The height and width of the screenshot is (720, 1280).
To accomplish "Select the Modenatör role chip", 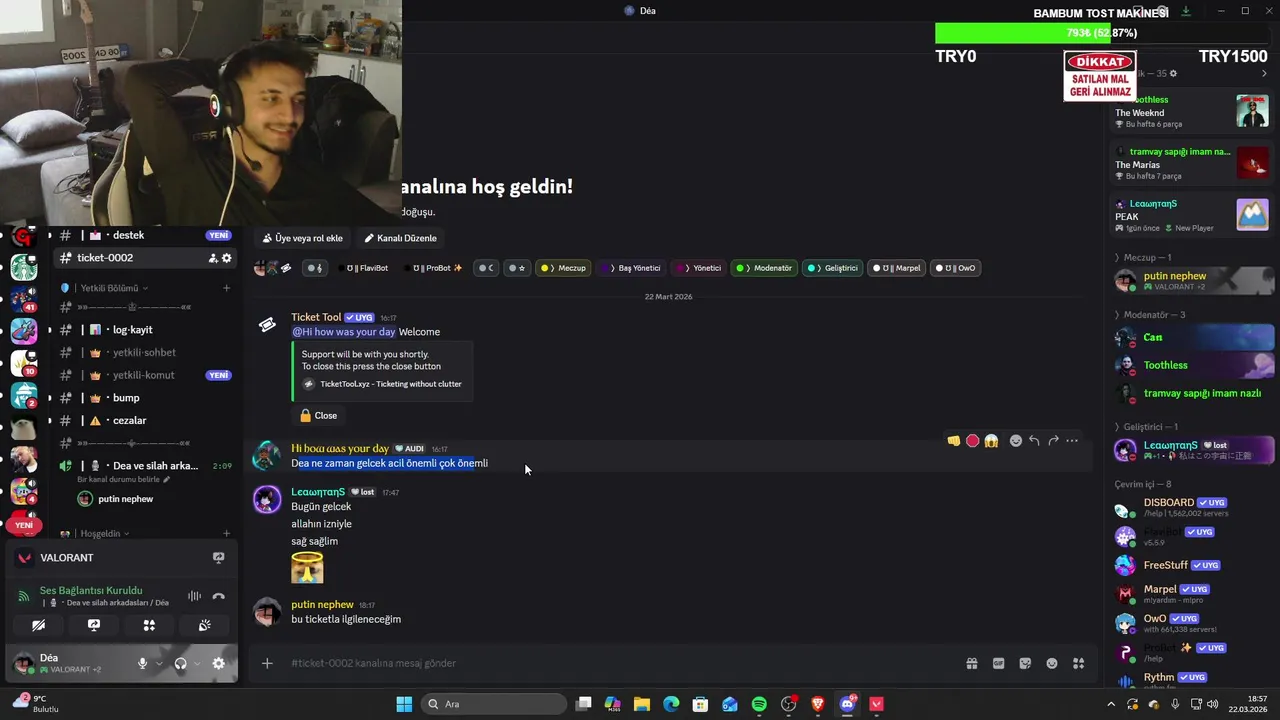I will pyautogui.click(x=765, y=268).
